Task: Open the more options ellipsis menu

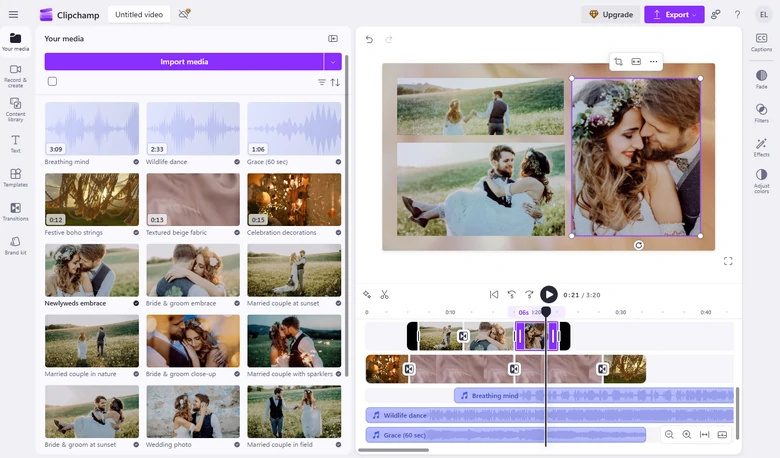Action: coord(653,61)
